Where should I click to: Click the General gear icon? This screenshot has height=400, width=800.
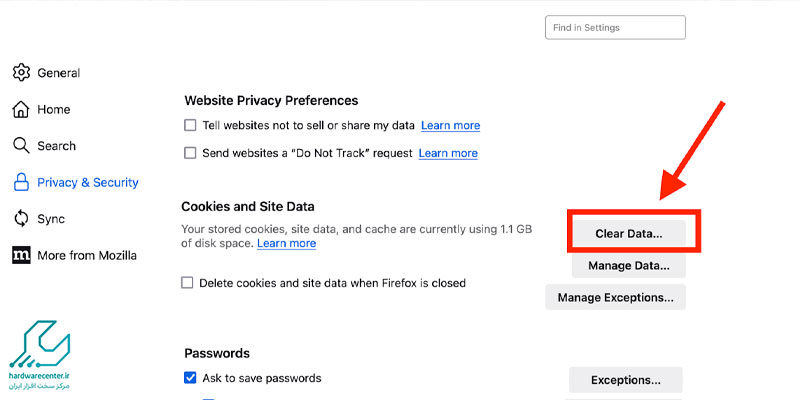coord(21,73)
